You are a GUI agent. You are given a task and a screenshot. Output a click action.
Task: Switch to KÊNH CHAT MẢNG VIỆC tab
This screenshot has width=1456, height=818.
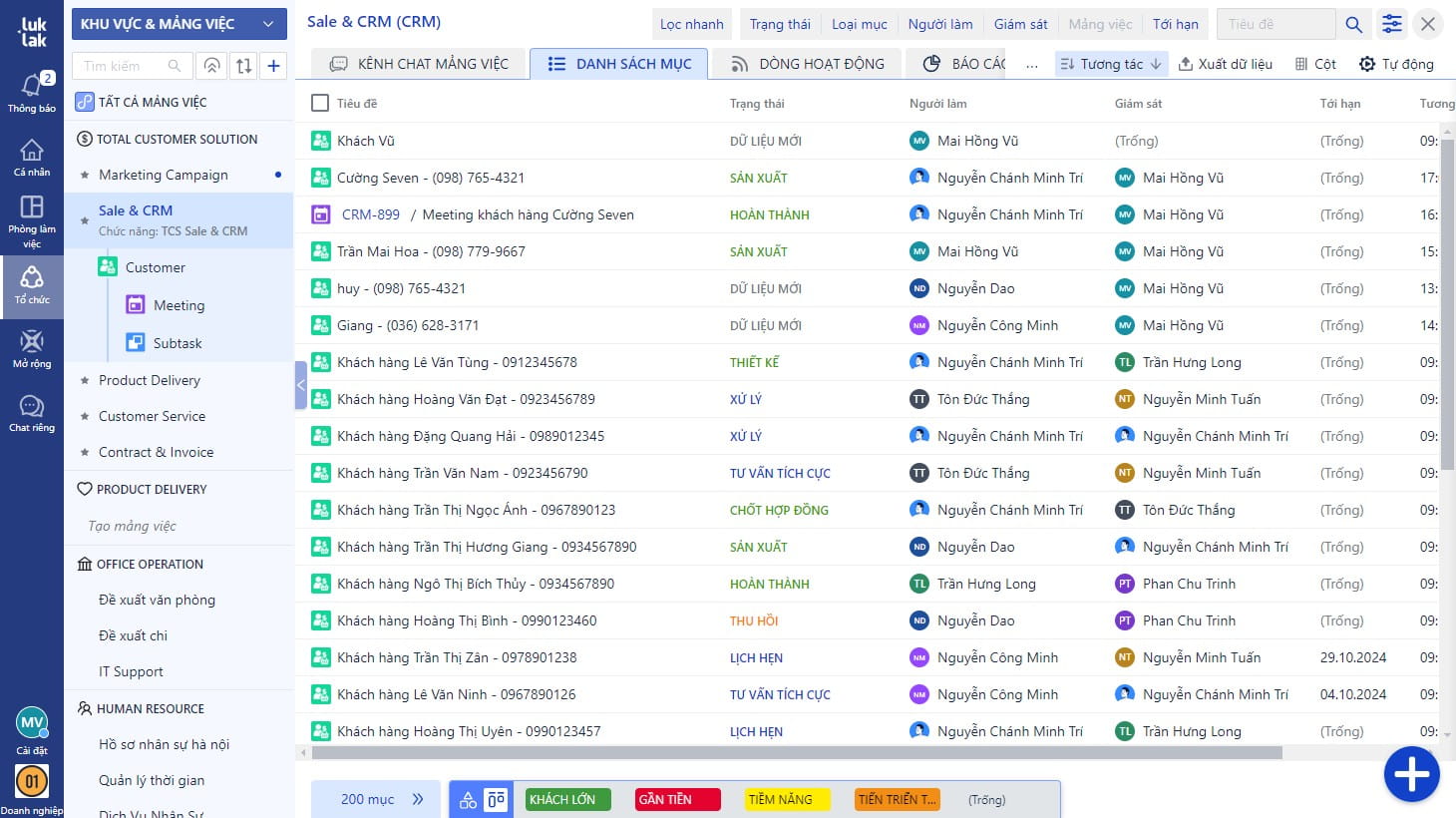(419, 64)
